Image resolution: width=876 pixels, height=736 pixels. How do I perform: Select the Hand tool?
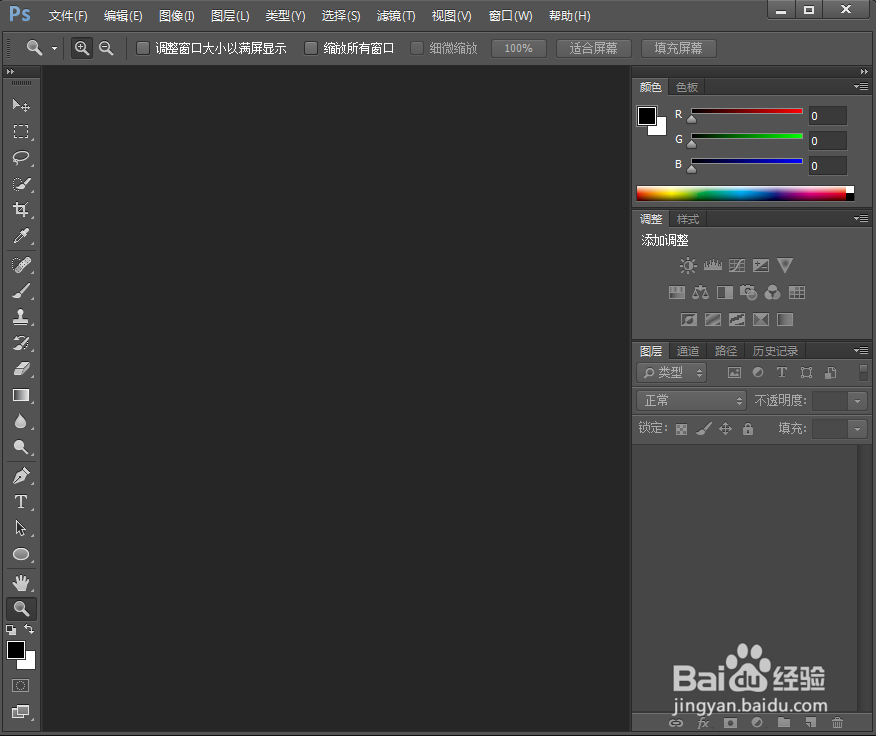pyautogui.click(x=21, y=583)
